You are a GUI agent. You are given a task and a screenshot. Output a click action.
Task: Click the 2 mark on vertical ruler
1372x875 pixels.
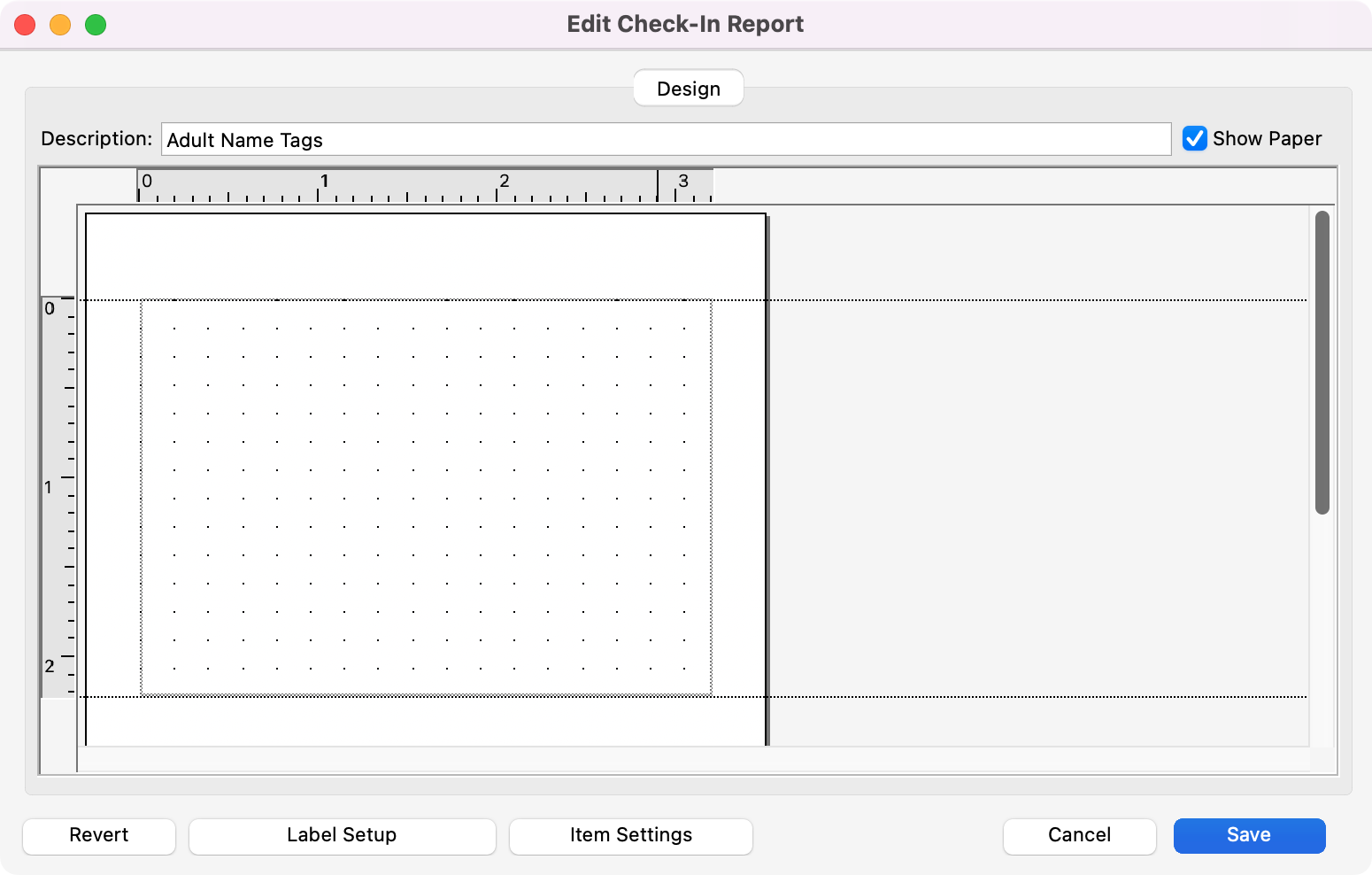(50, 666)
